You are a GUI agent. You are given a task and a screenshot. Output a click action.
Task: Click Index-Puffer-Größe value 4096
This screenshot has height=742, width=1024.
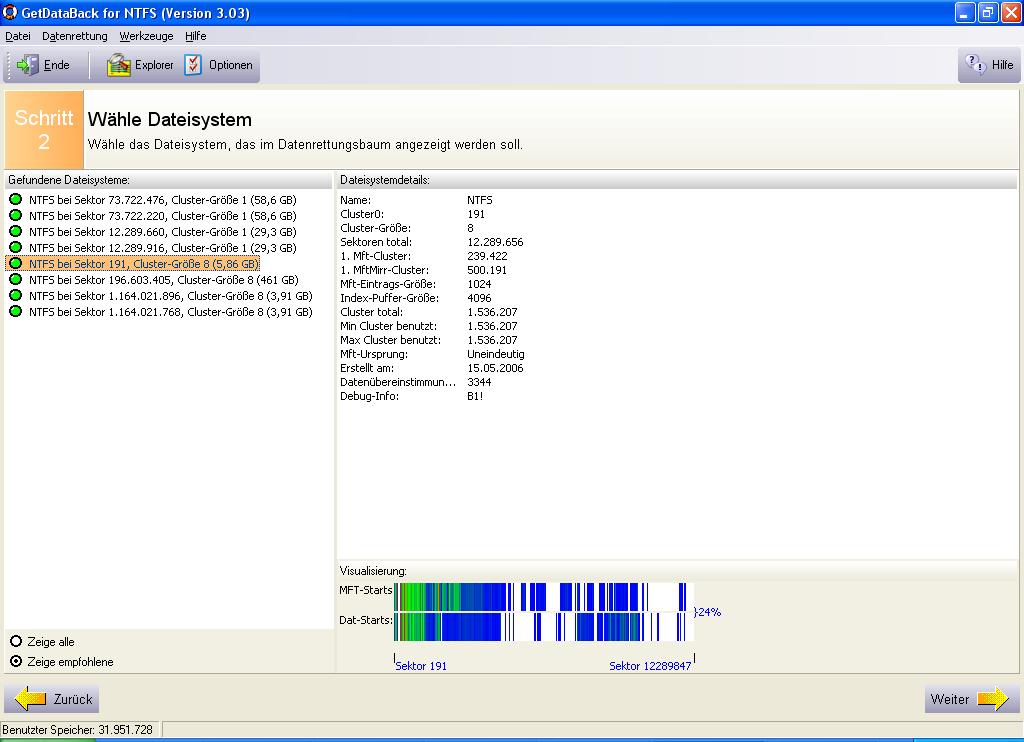pyautogui.click(x=479, y=298)
